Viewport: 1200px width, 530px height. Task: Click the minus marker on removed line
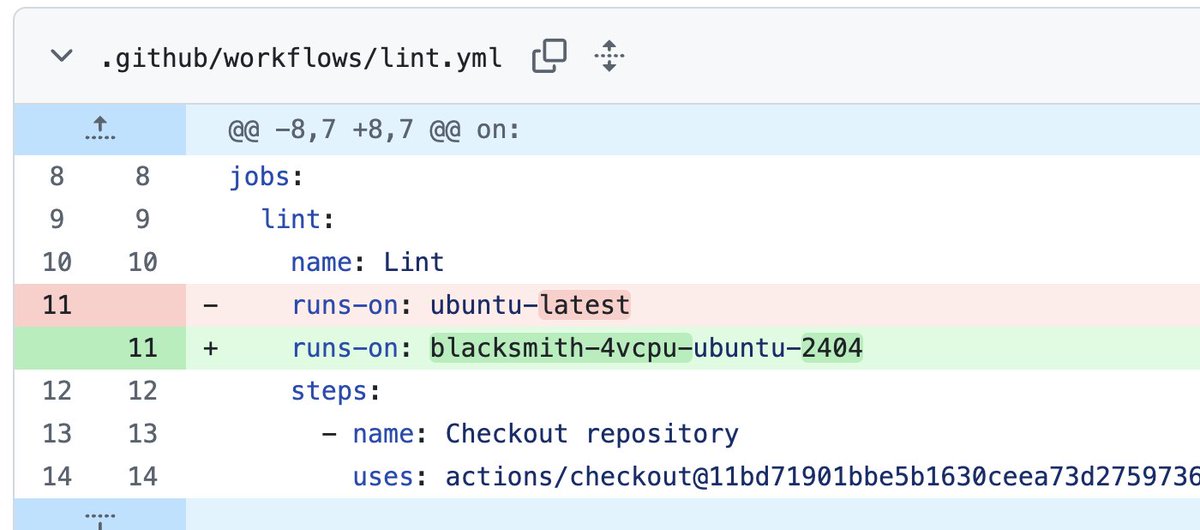210,305
